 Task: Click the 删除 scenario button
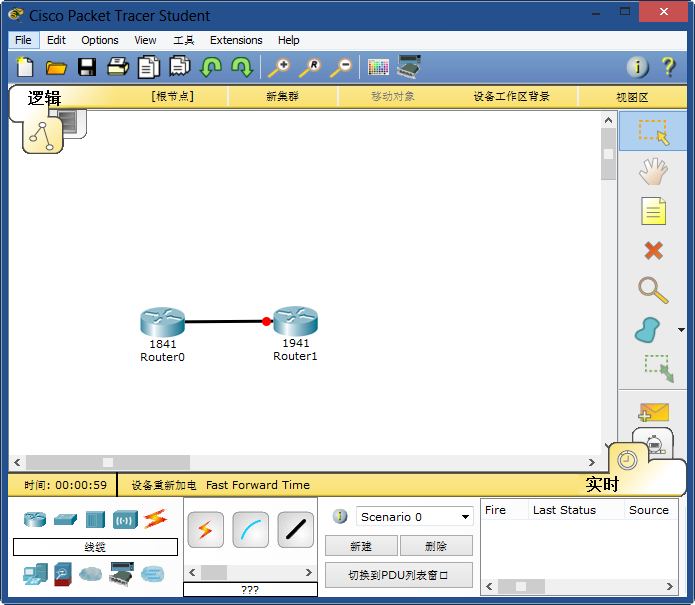[x=436, y=546]
